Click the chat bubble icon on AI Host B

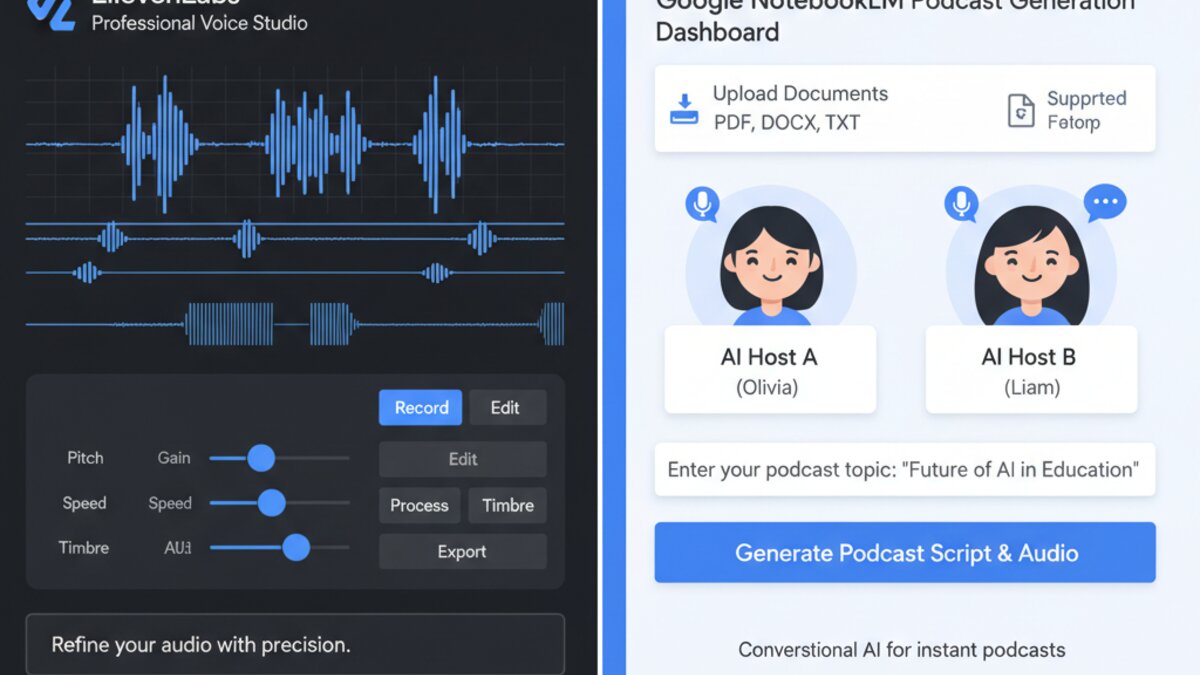point(1105,203)
